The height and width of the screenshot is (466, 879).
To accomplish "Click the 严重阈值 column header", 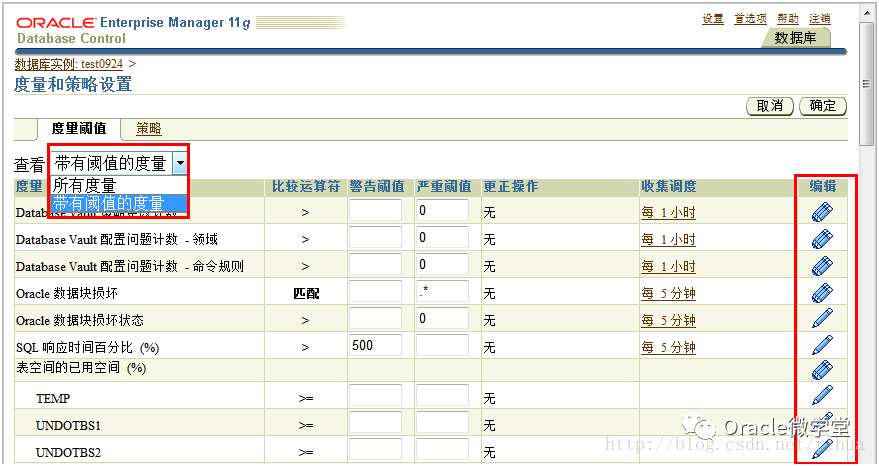I will click(443, 186).
